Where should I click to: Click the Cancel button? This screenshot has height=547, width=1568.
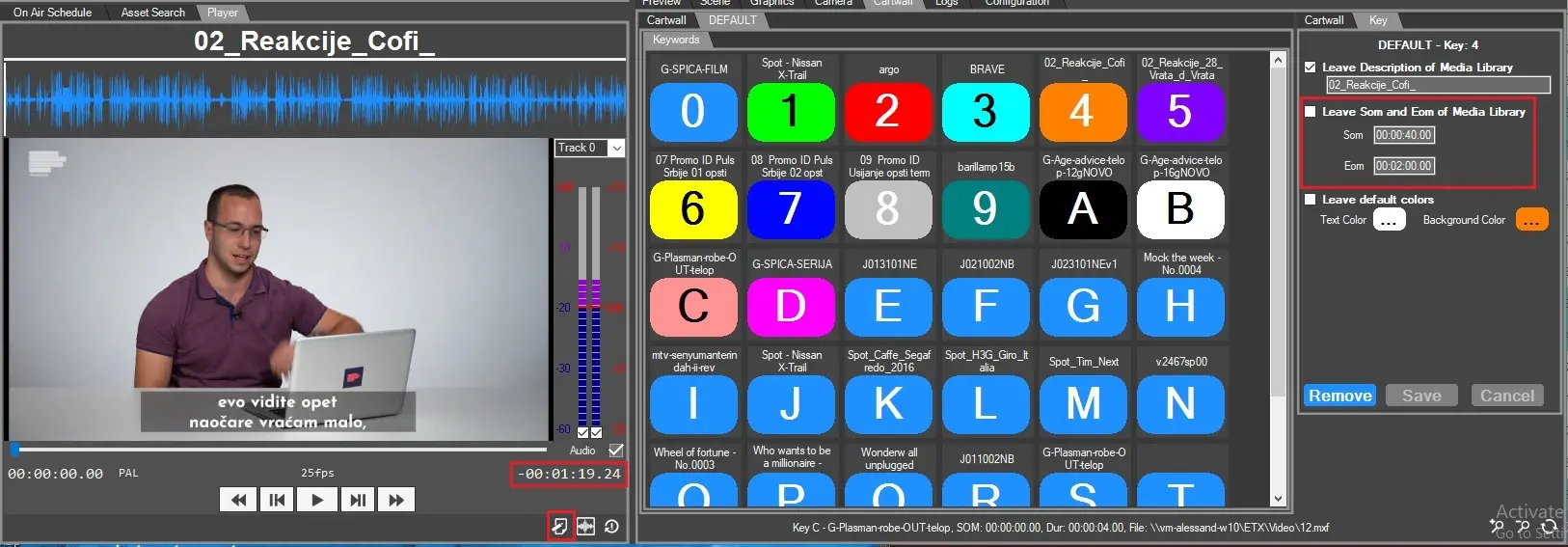(x=1507, y=396)
